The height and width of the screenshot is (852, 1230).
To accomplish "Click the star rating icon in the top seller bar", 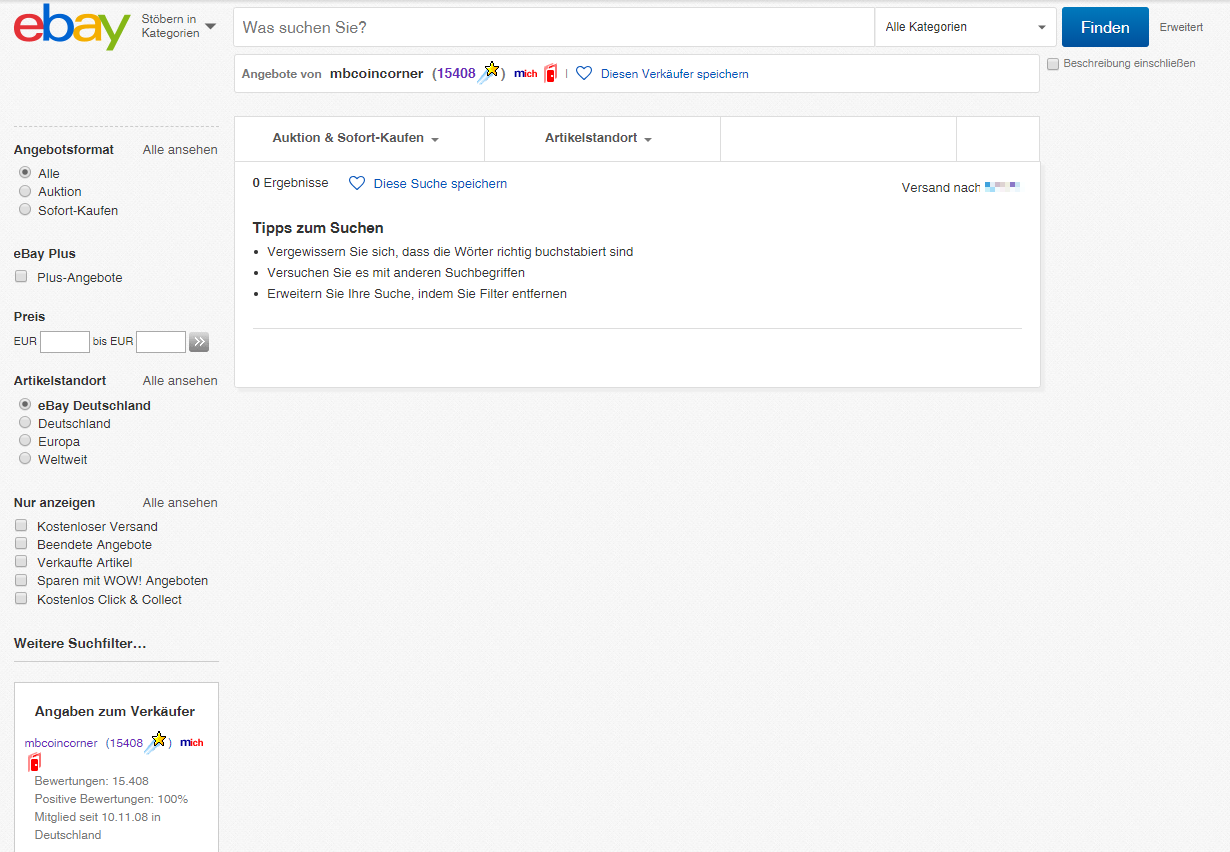I will [489, 72].
